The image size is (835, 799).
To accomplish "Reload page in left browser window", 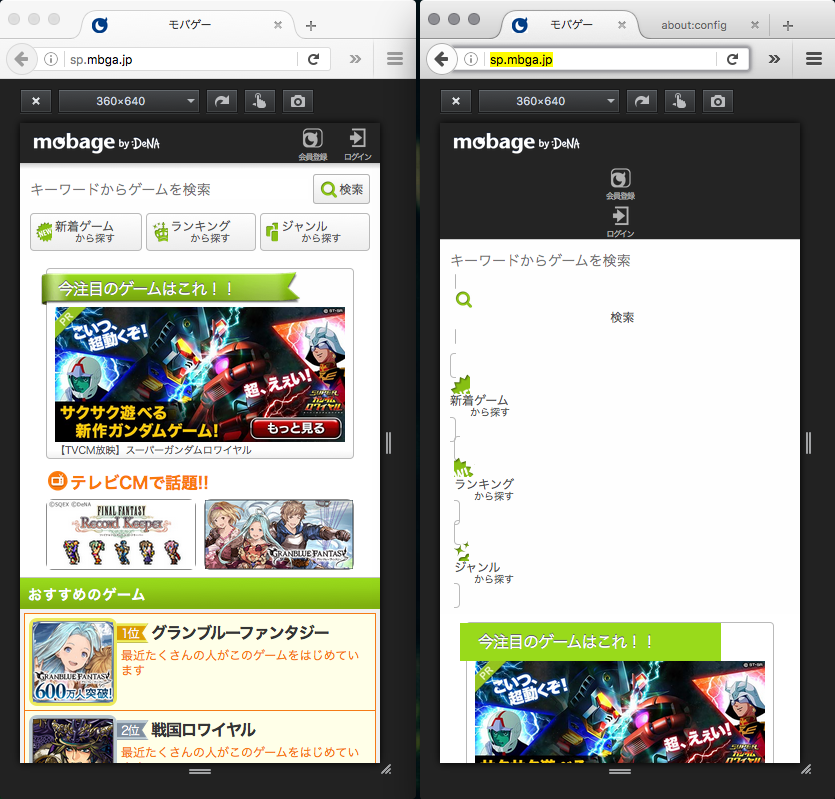I will pos(314,59).
